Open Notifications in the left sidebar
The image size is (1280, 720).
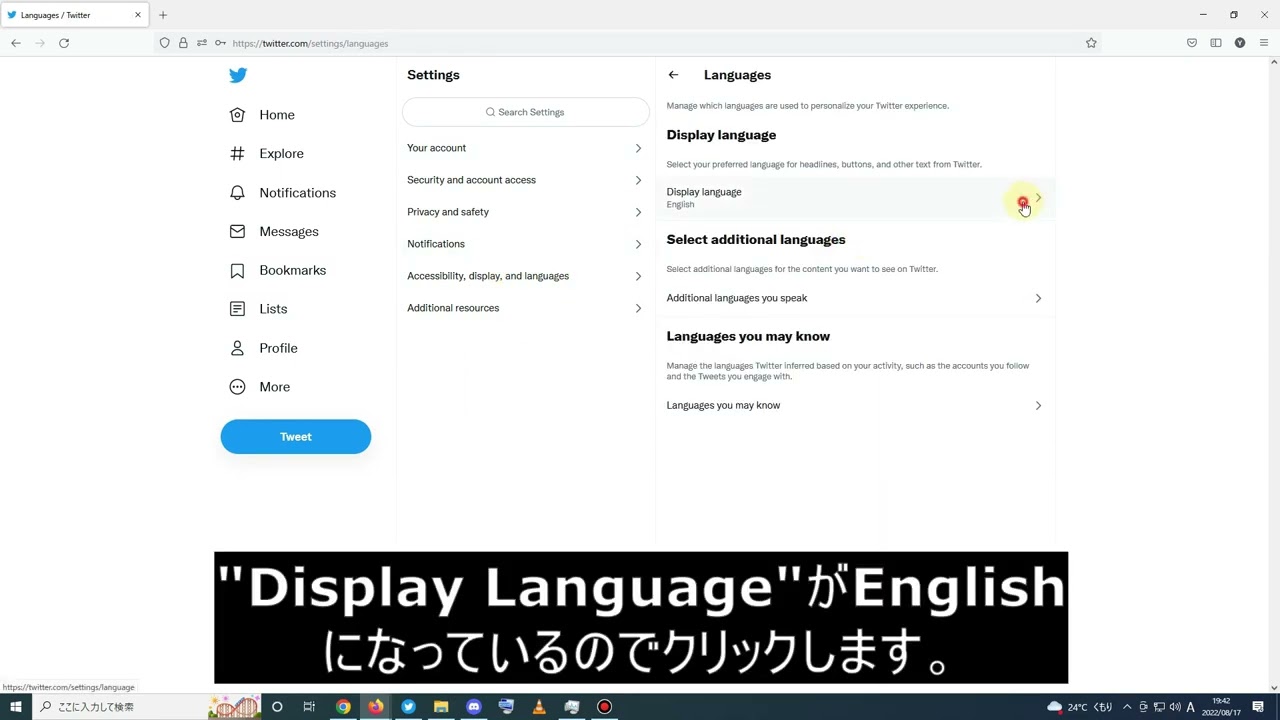pos(283,193)
